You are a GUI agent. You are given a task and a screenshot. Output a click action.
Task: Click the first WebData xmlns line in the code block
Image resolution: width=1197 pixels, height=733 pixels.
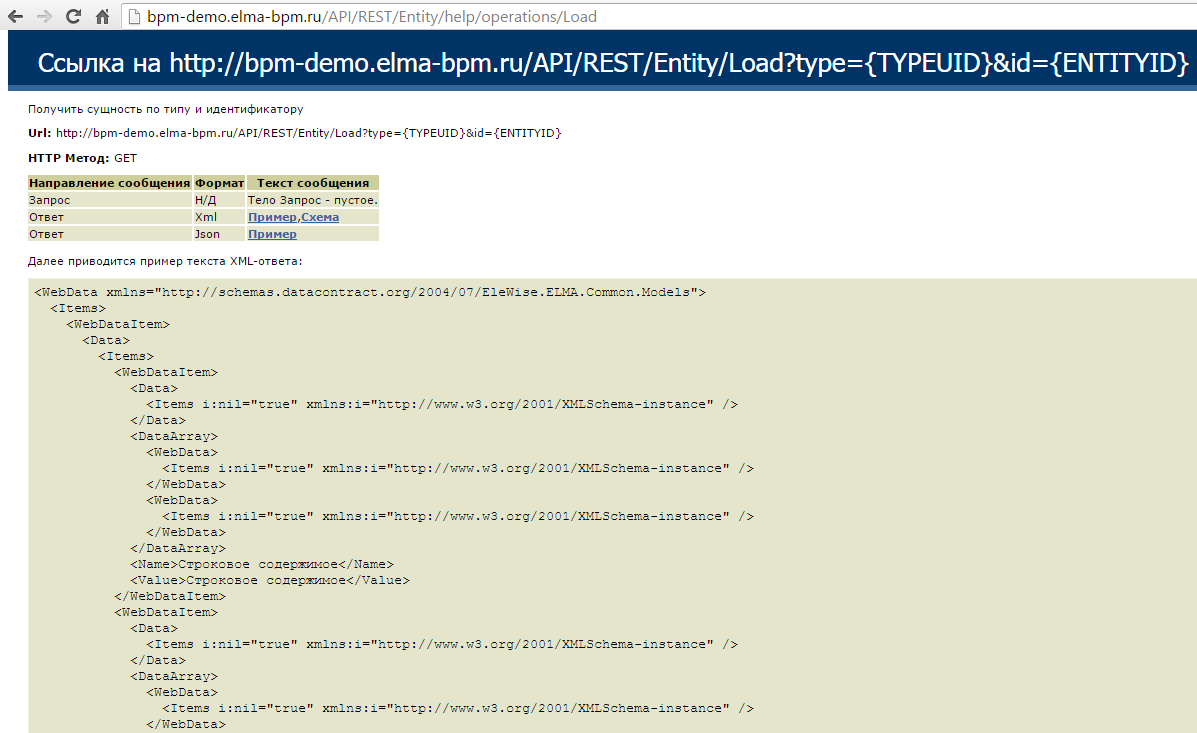coord(370,292)
